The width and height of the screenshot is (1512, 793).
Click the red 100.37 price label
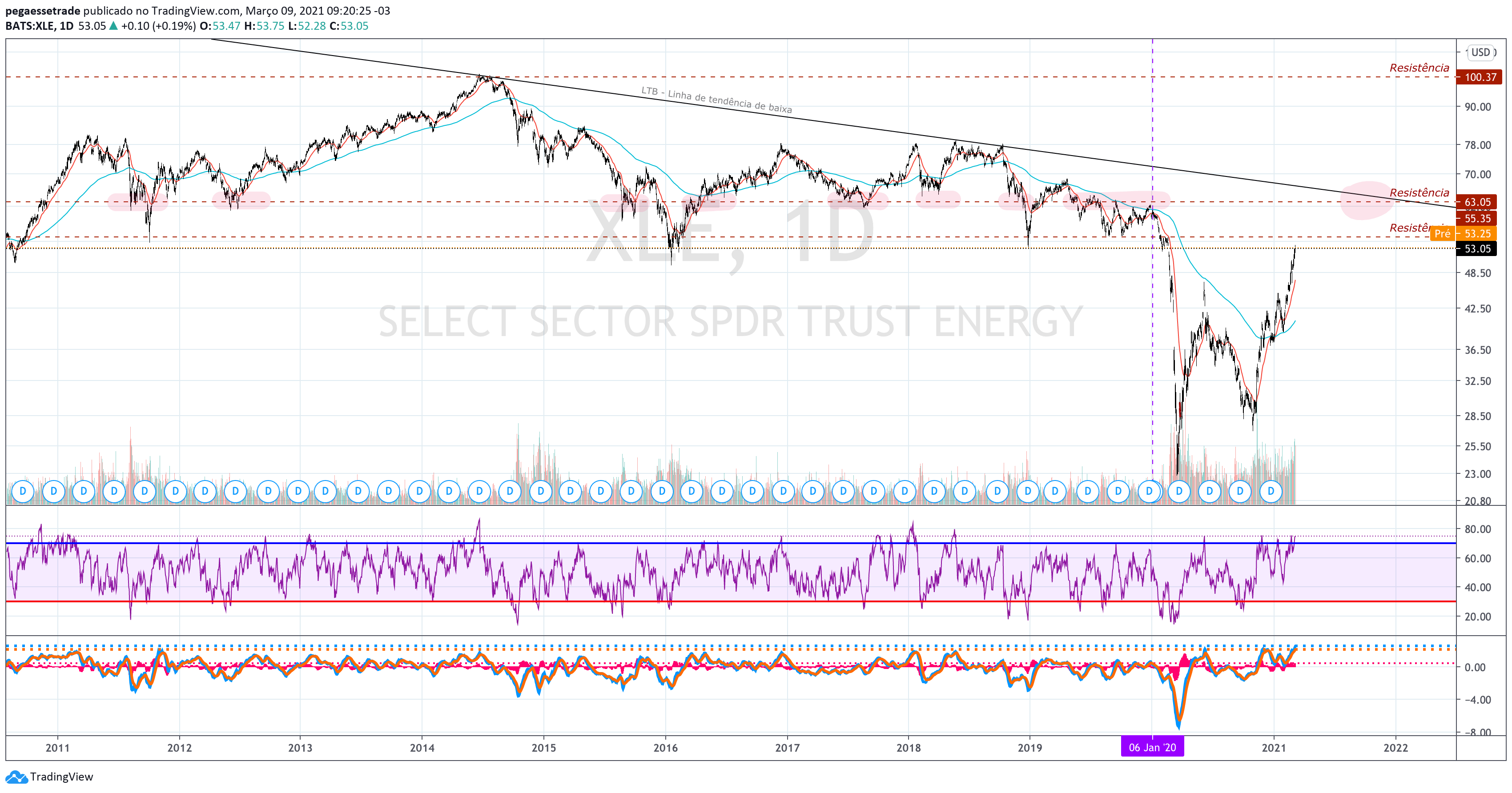coord(1480,77)
